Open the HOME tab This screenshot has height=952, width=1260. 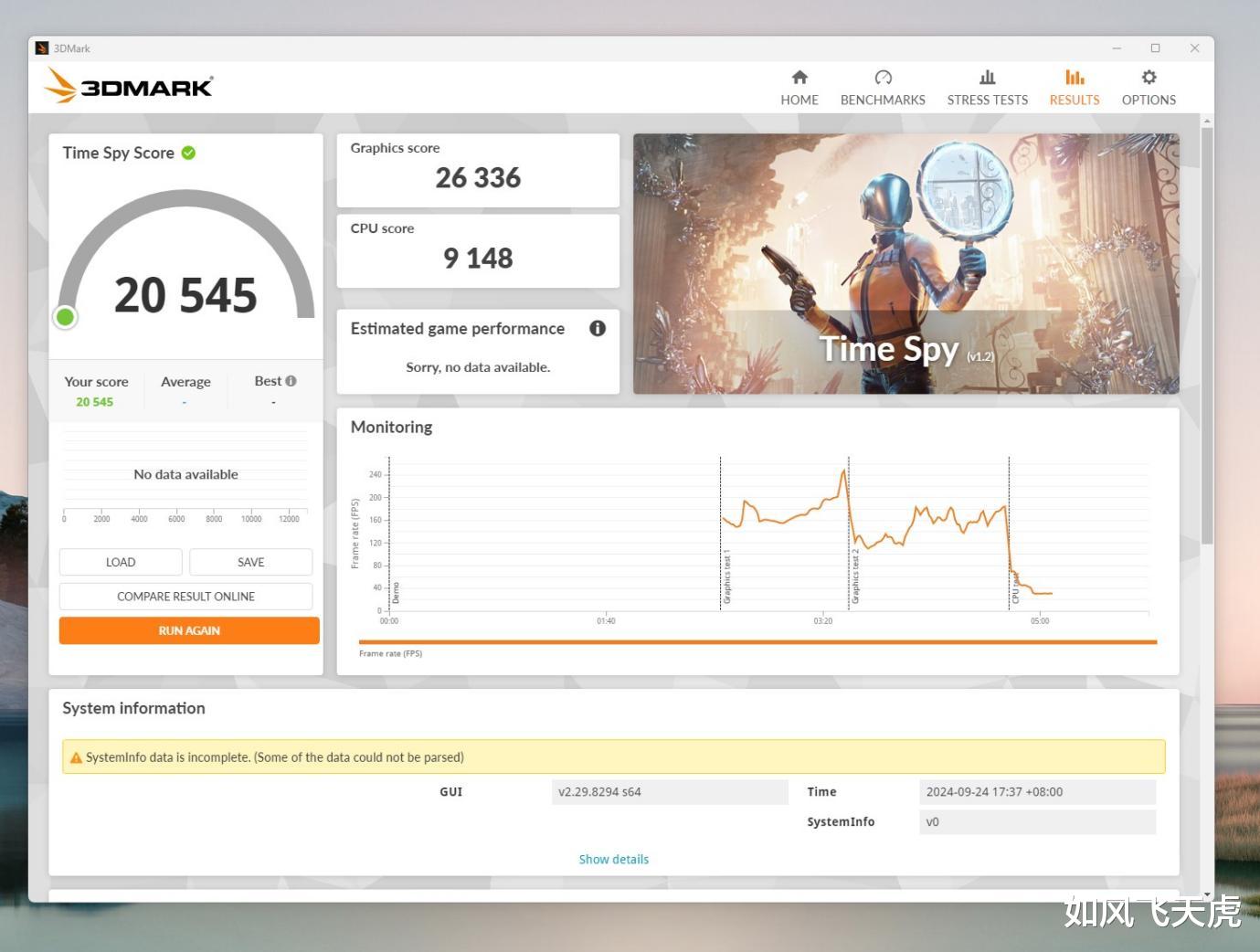(x=799, y=88)
